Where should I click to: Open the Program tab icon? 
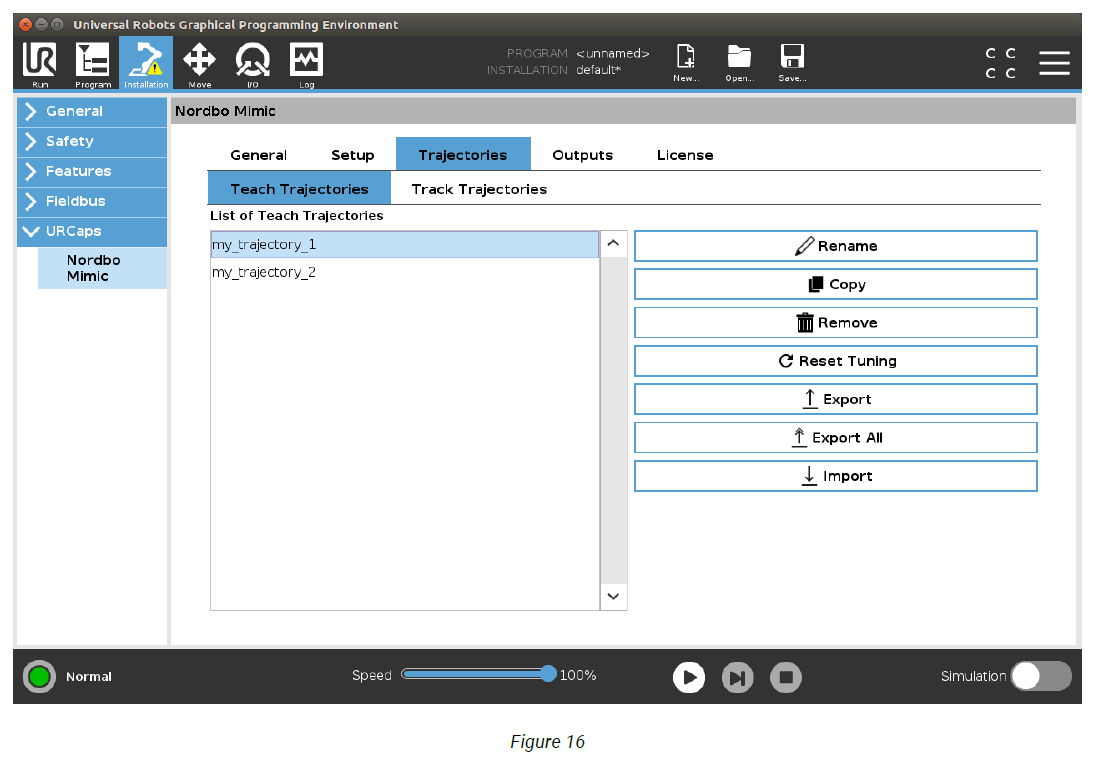[93, 64]
